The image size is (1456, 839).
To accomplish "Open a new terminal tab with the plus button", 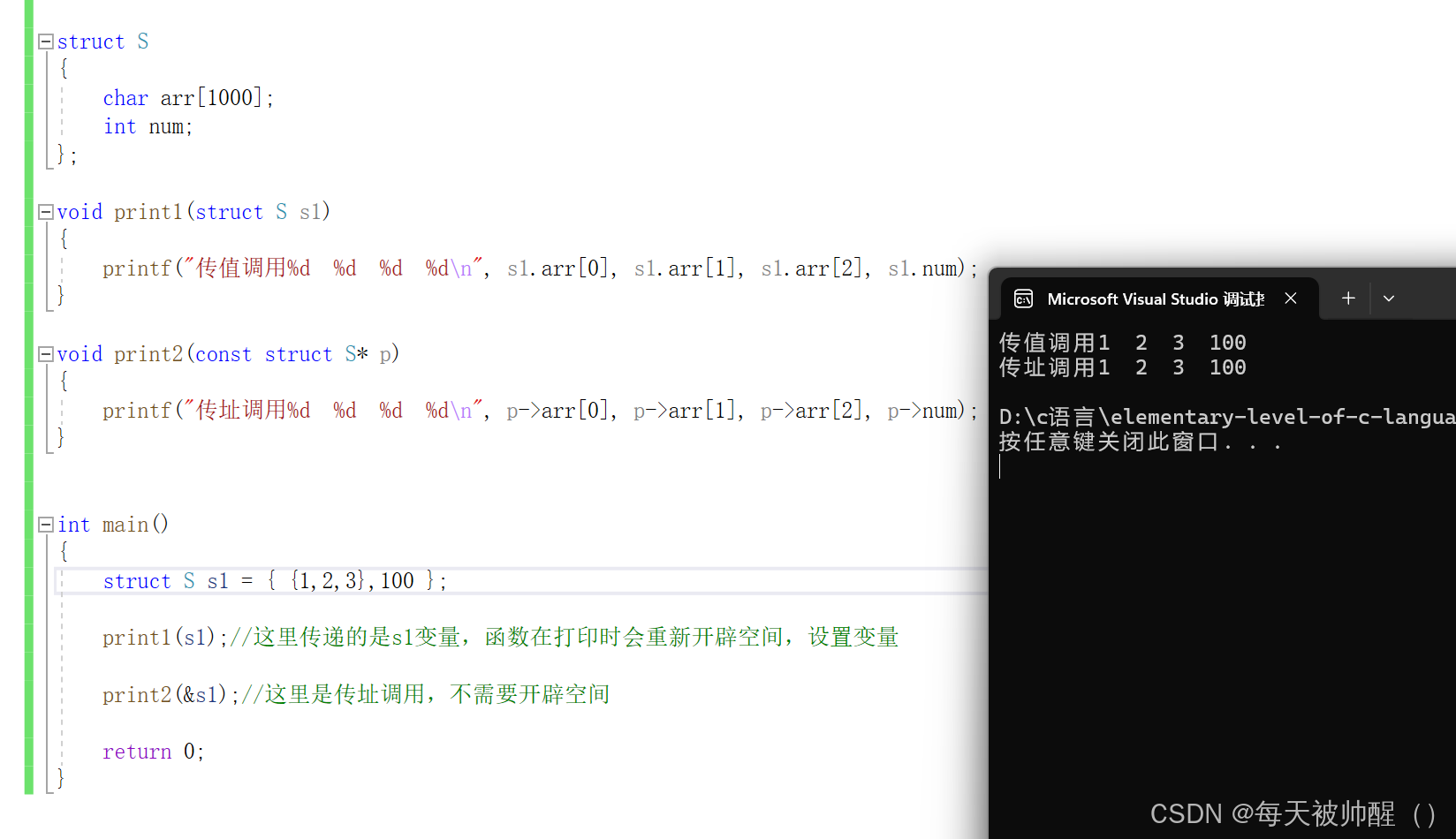I will (x=1347, y=298).
